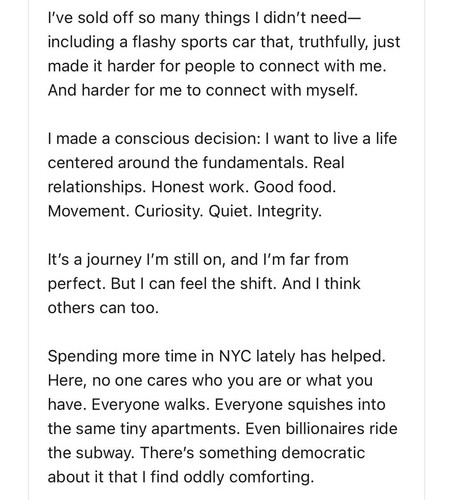Click the word "fundamentals" in the text
The width and height of the screenshot is (453, 500).
coord(254,163)
